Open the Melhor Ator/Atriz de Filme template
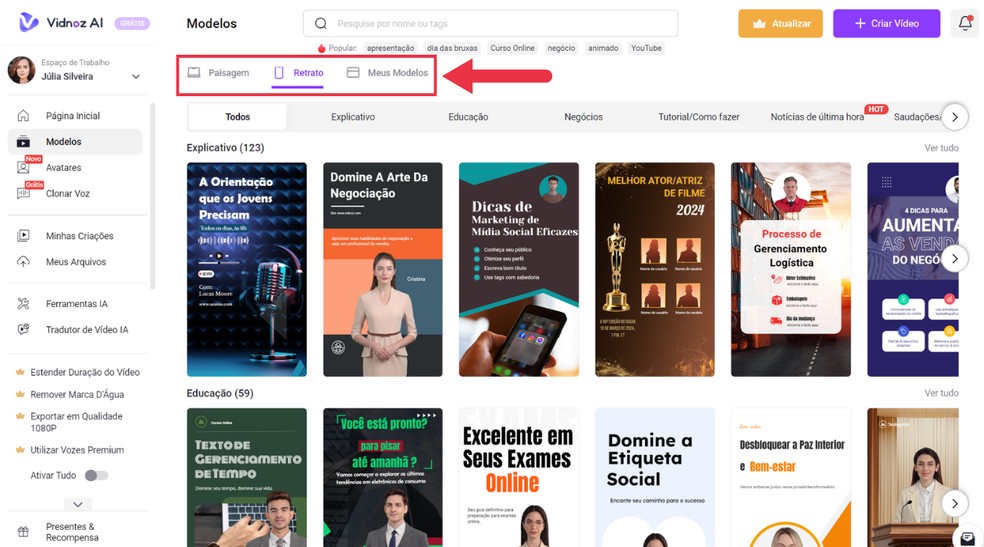 pos(655,270)
